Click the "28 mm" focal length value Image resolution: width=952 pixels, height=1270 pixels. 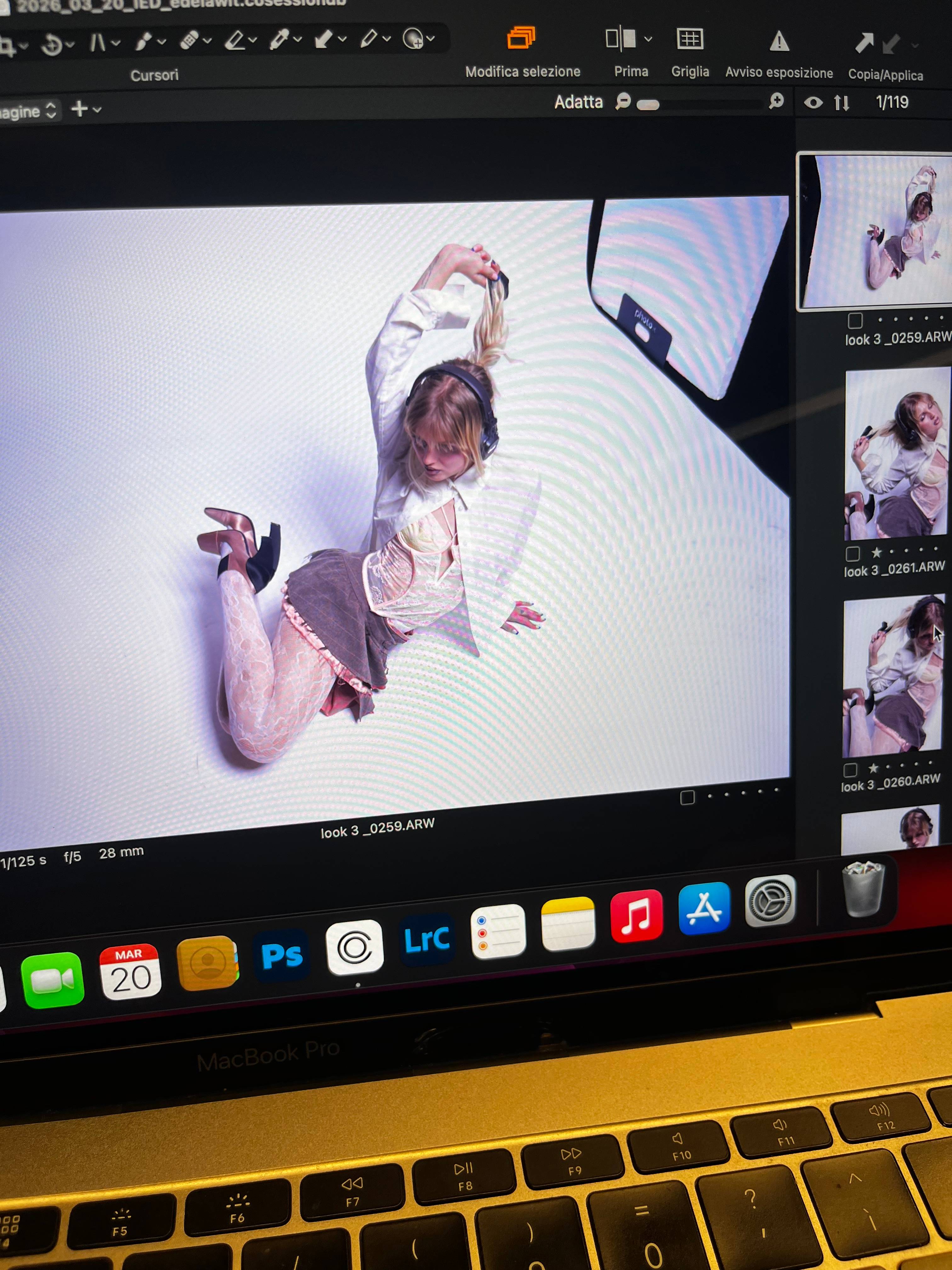click(121, 853)
